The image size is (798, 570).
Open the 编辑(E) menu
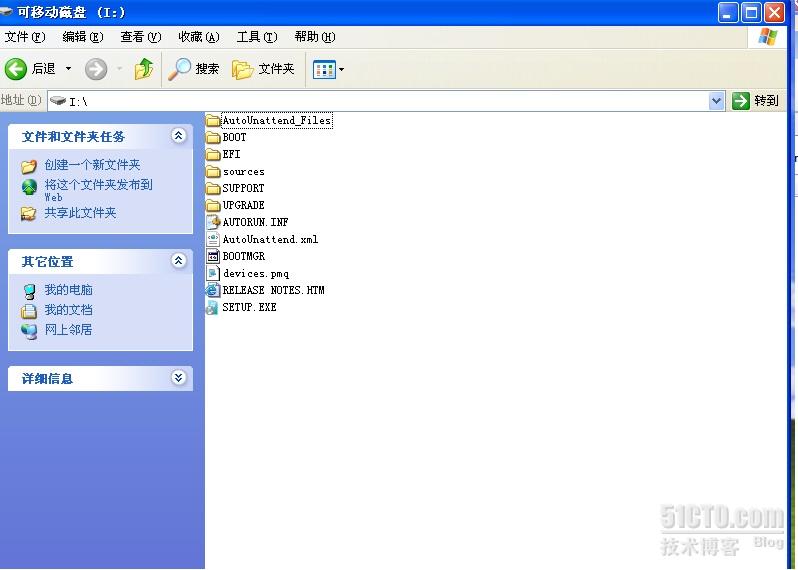[x=82, y=37]
